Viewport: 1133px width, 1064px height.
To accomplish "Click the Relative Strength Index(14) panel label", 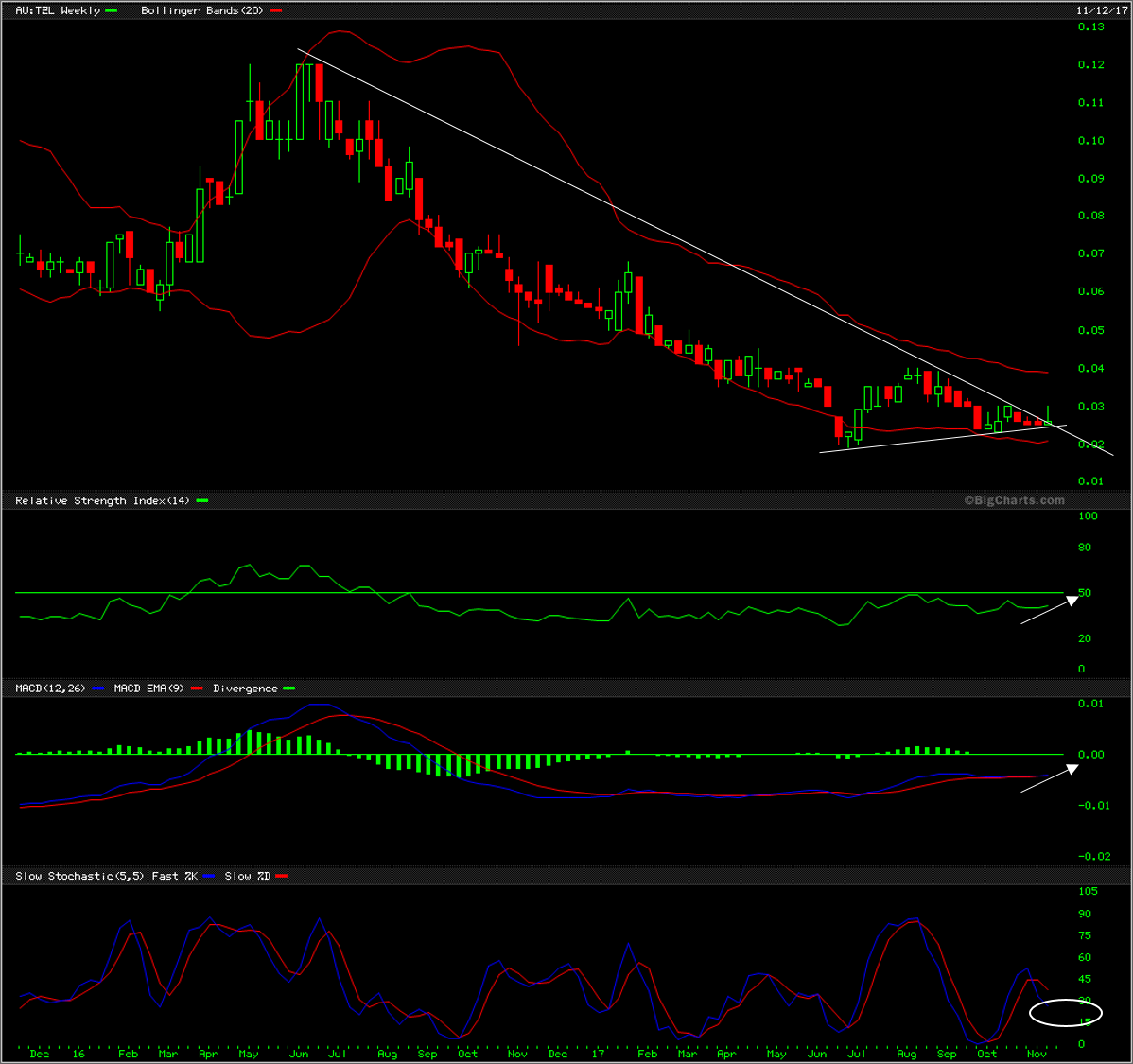I will [102, 500].
